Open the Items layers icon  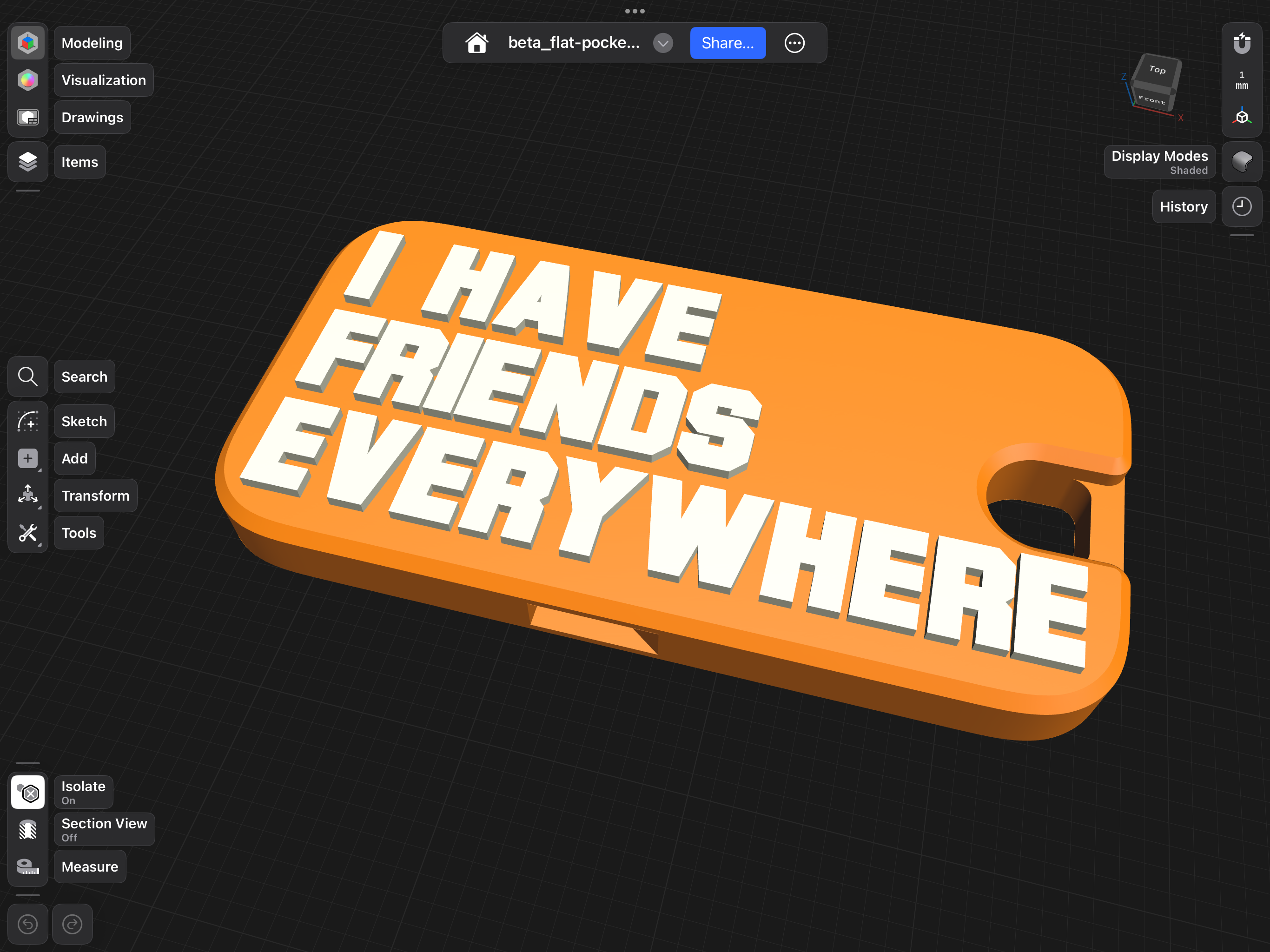click(27, 162)
